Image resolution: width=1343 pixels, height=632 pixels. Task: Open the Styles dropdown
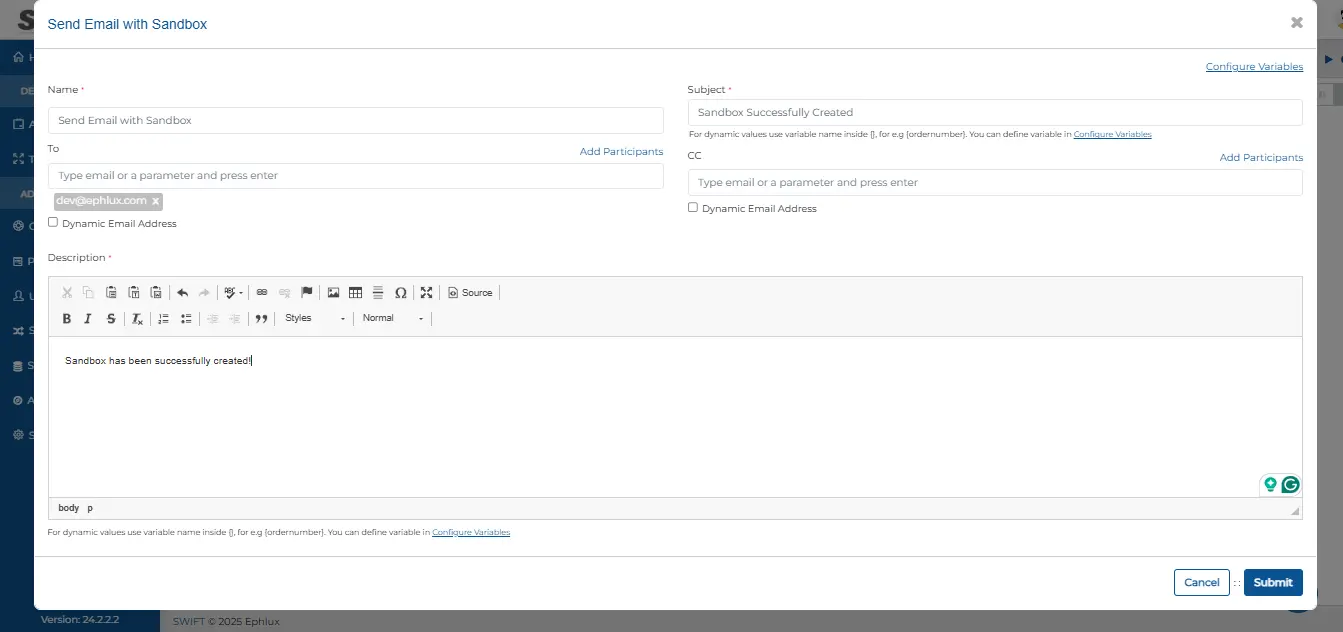click(x=315, y=319)
